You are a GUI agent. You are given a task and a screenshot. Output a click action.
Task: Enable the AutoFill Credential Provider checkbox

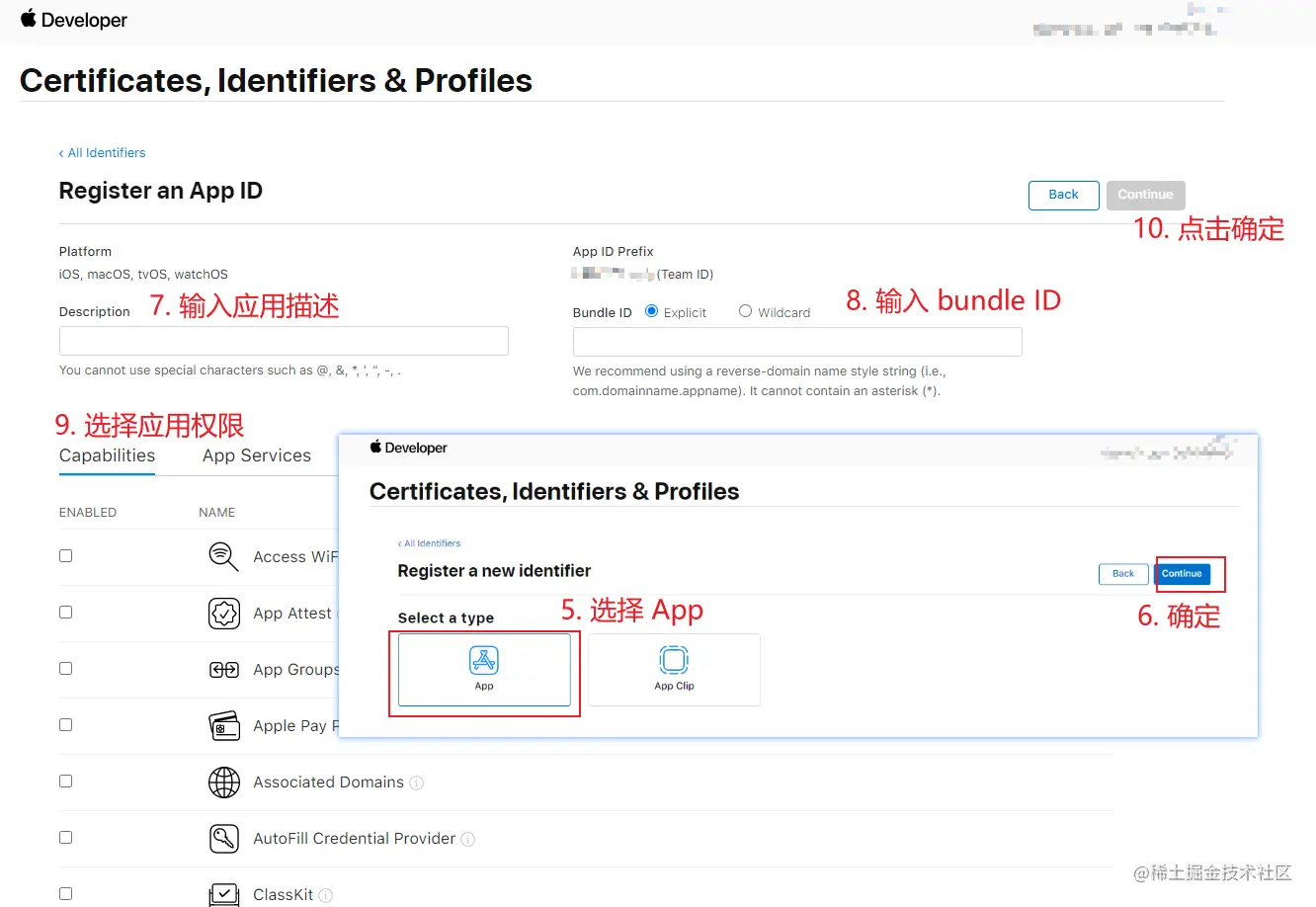pyautogui.click(x=66, y=838)
